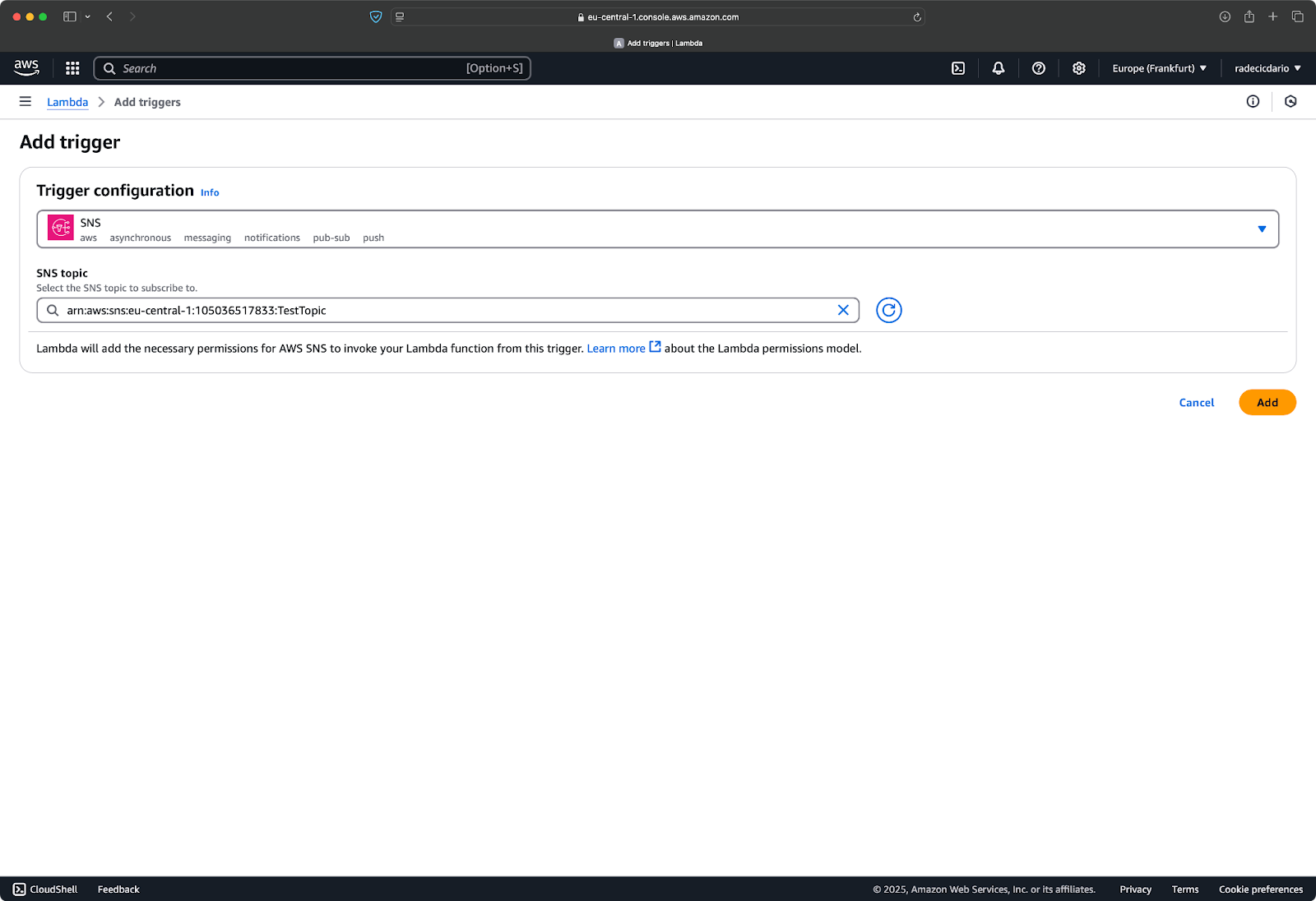
Task: Expand Safari sidebar options chevron
Action: point(88,16)
